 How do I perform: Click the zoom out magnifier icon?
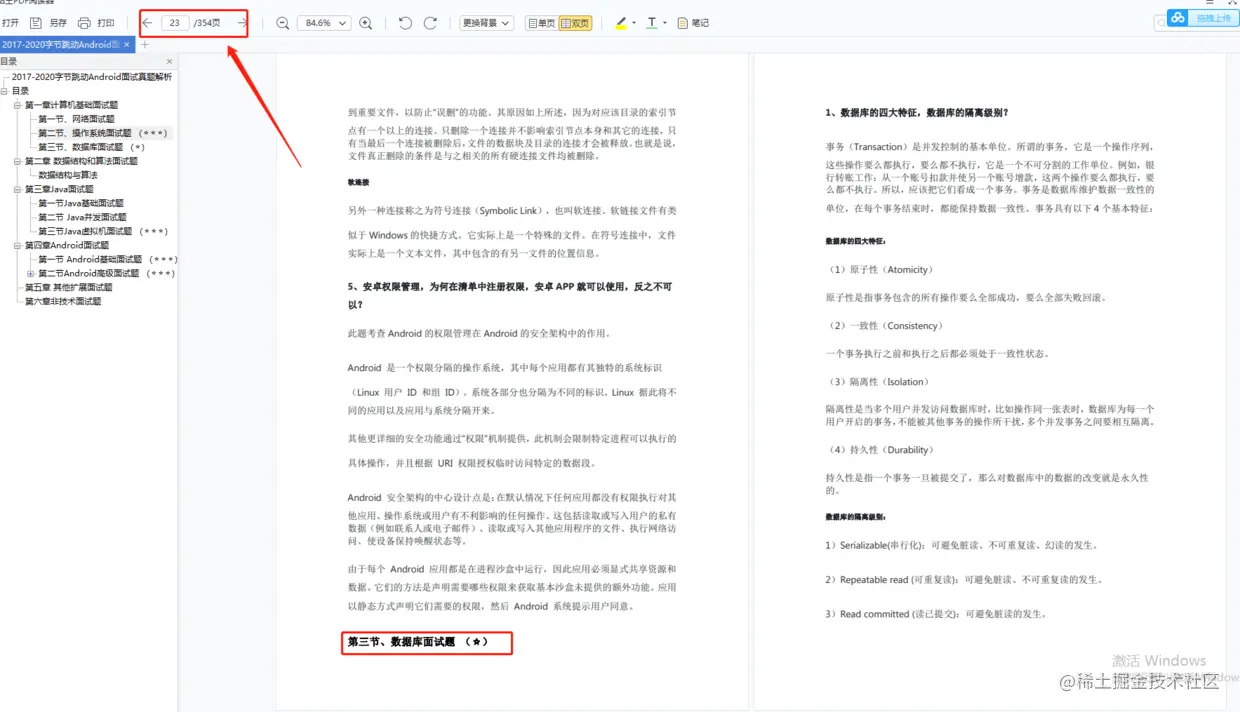coord(282,23)
